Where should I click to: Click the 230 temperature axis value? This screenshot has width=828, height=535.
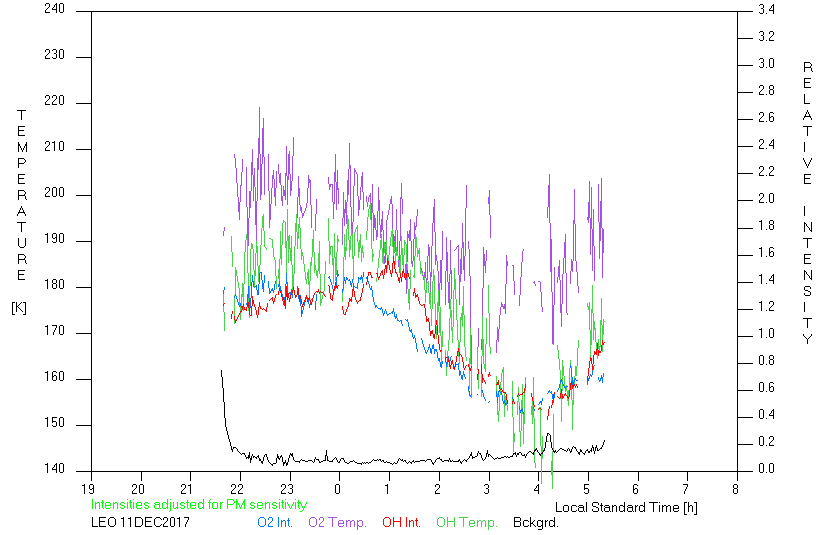point(54,55)
